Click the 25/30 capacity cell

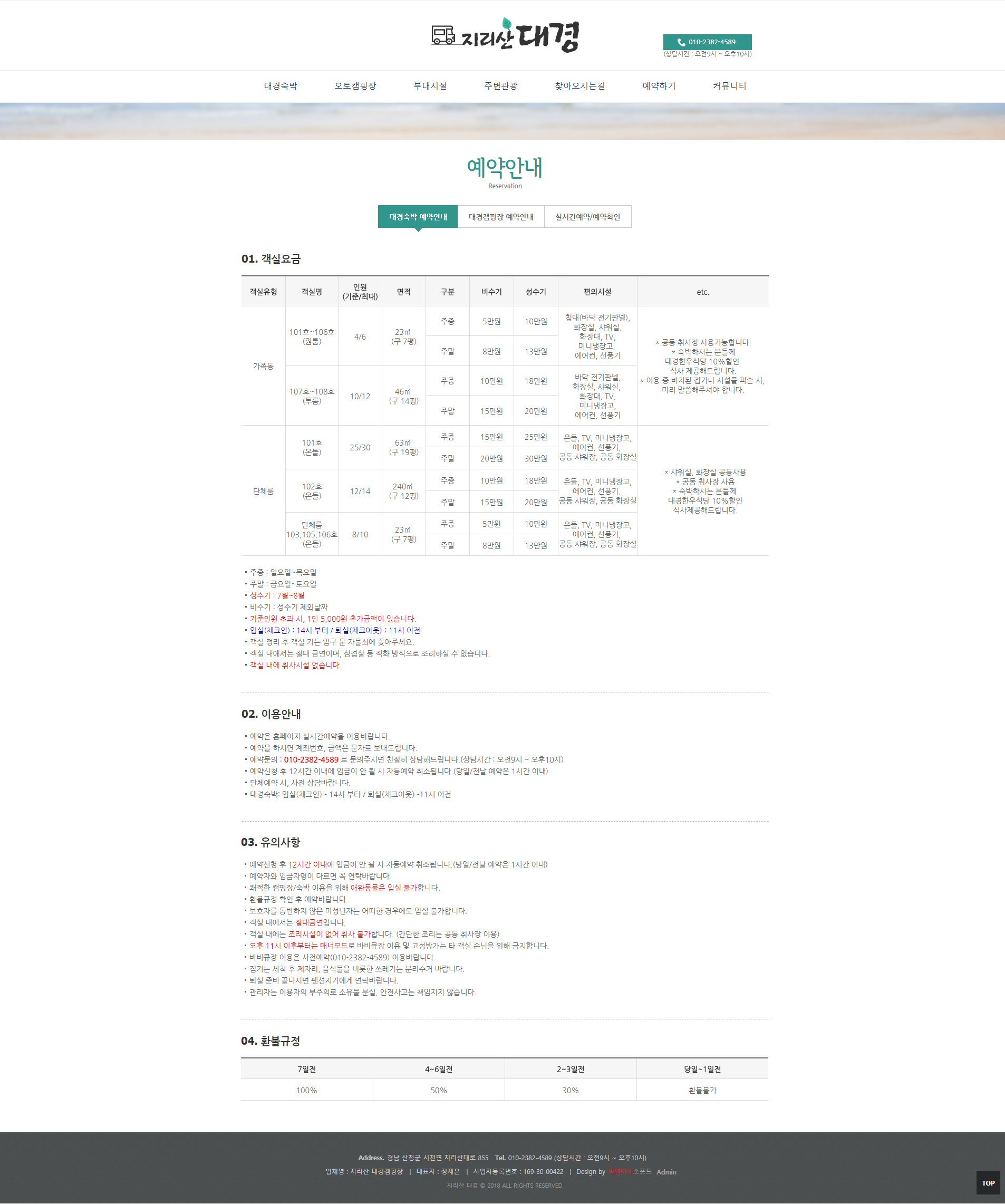360,447
